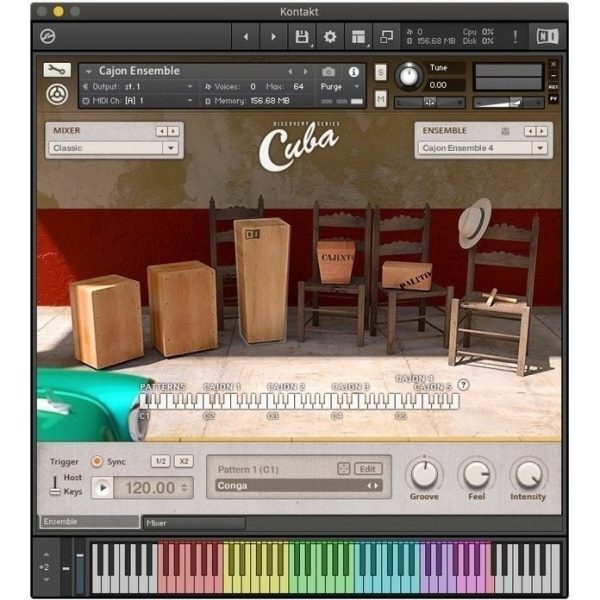Click the Cajita box on chair
The height and width of the screenshot is (600, 600).
coord(336,262)
